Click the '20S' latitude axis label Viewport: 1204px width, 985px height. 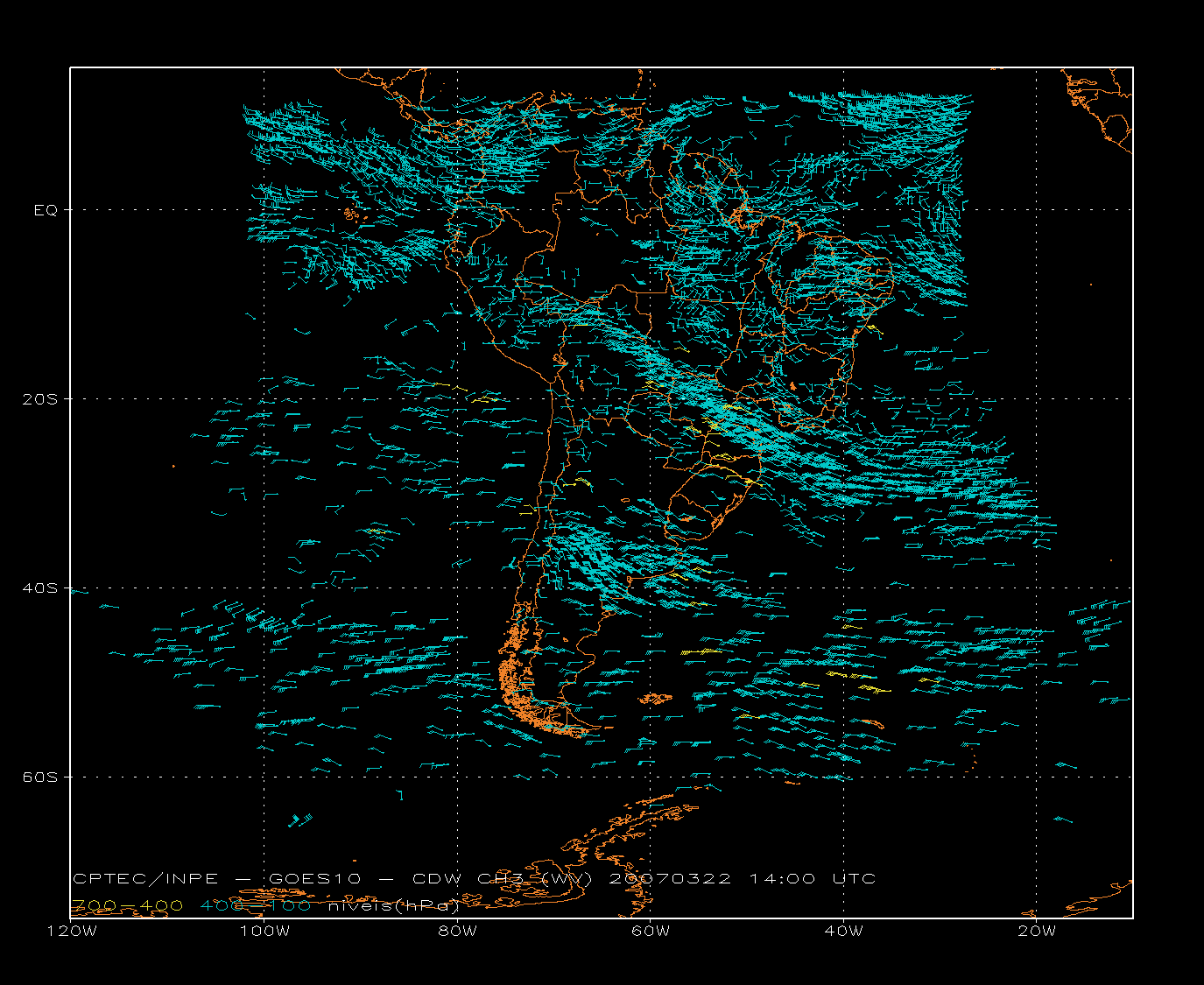[40, 399]
